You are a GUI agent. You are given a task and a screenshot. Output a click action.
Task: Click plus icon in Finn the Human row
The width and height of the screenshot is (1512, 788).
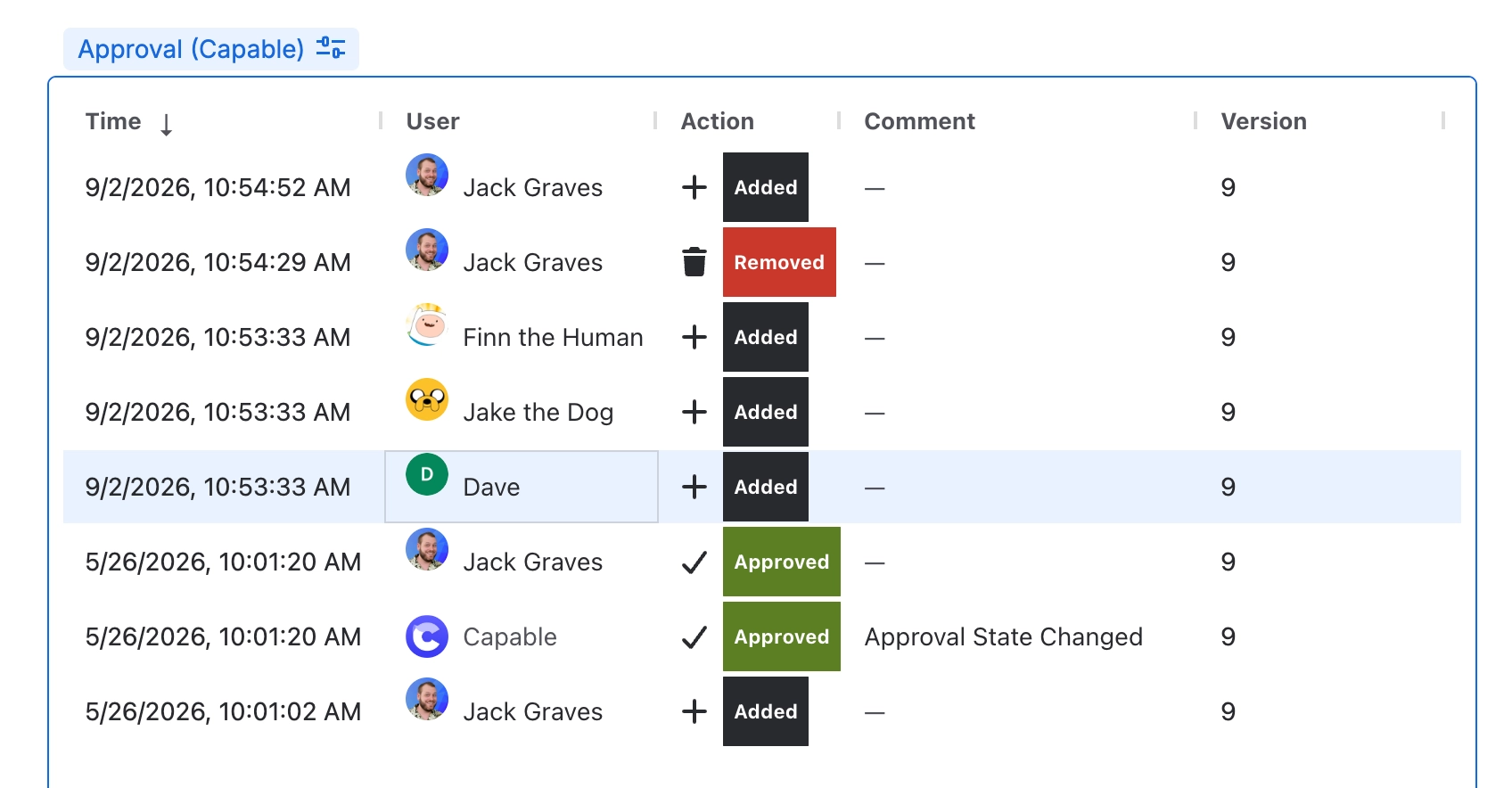694,337
